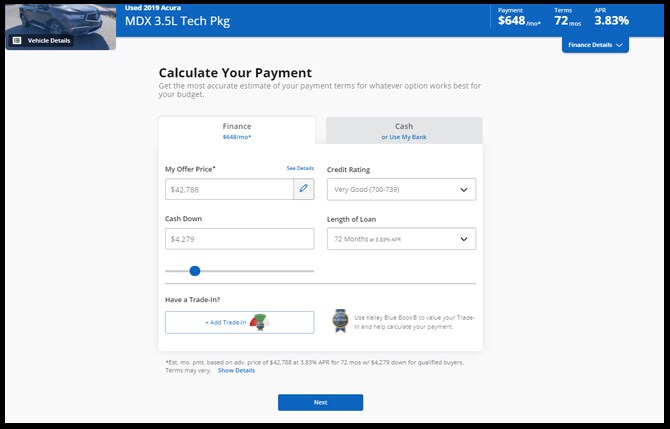Click the 3.83% APR value in header

click(x=611, y=20)
